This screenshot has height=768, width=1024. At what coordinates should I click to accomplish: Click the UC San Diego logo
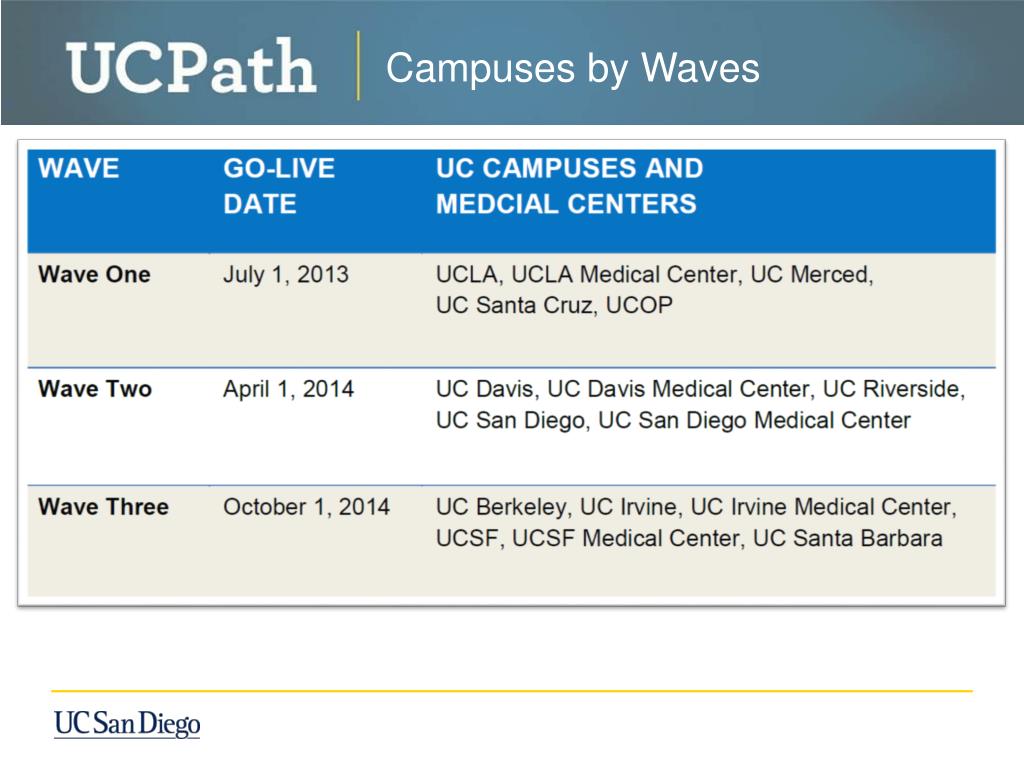tap(127, 724)
